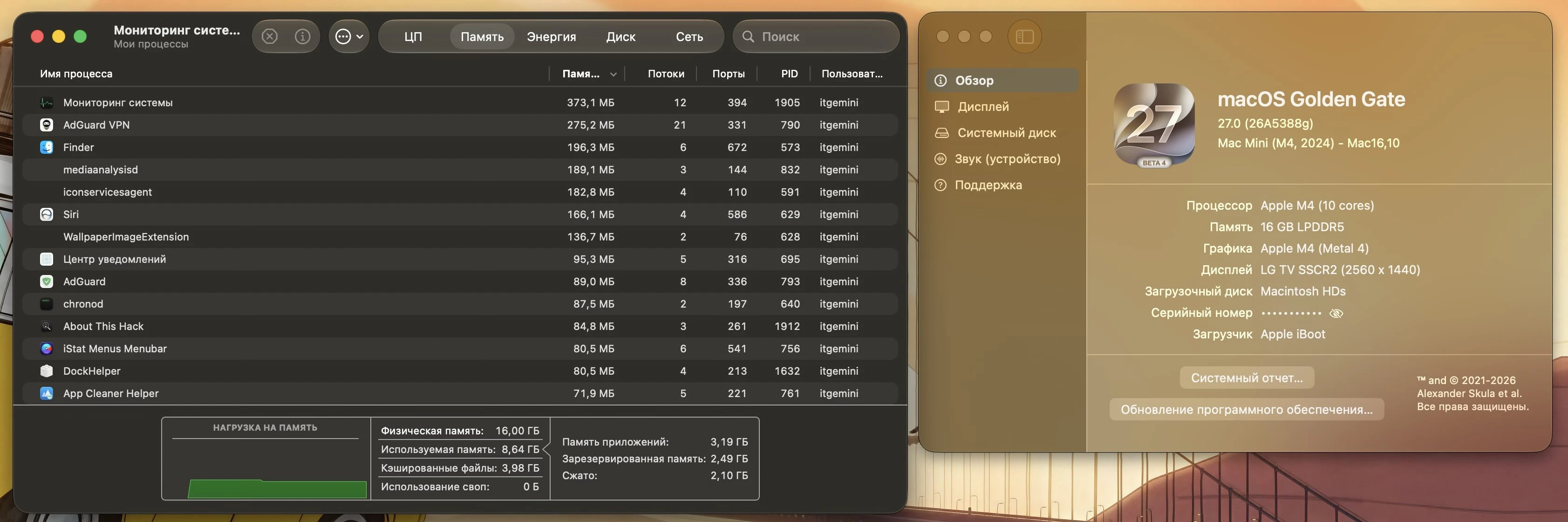Viewport: 1568px width, 522px height.
Task: Click the build number 27.0 (26A5388g)
Action: click(x=1266, y=124)
